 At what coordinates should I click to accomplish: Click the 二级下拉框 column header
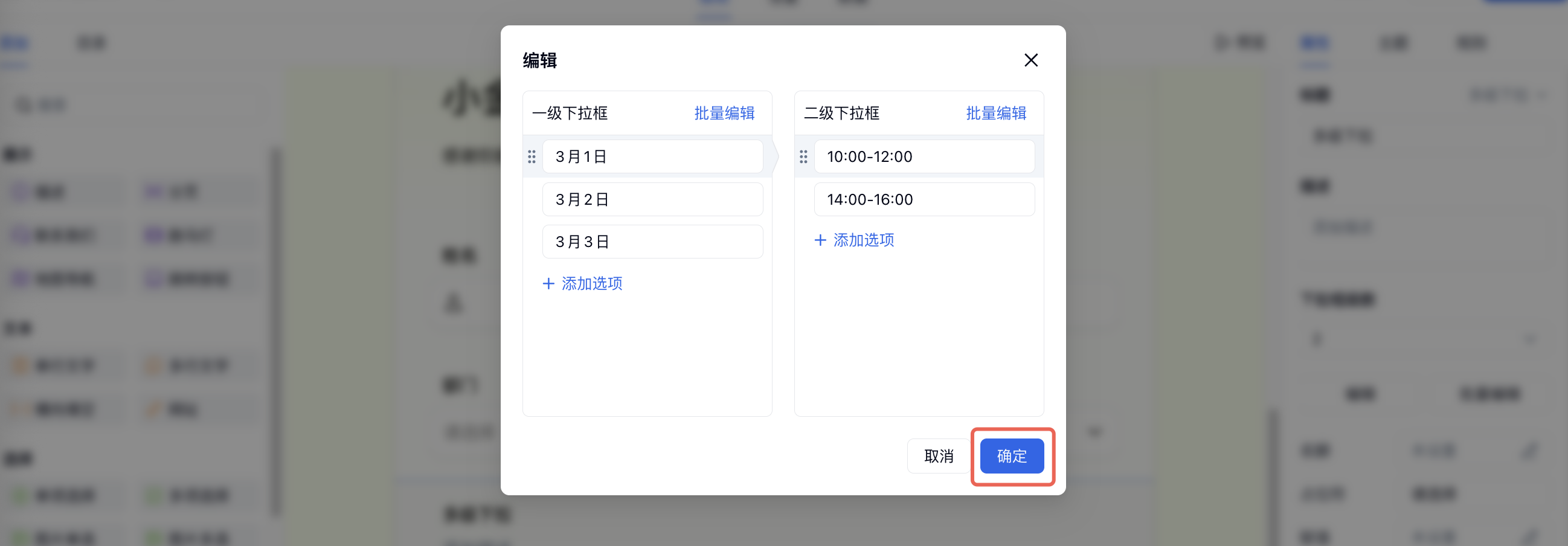click(x=841, y=113)
